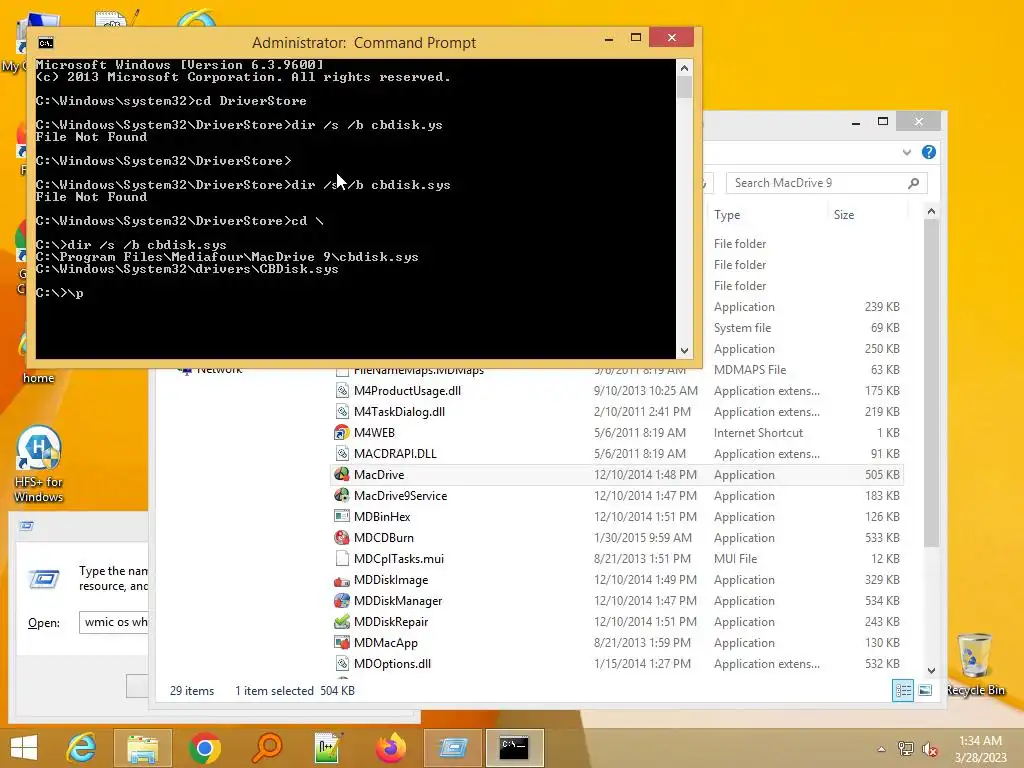The width and height of the screenshot is (1024, 768).
Task: Click the network tray icon
Action: [905, 749]
